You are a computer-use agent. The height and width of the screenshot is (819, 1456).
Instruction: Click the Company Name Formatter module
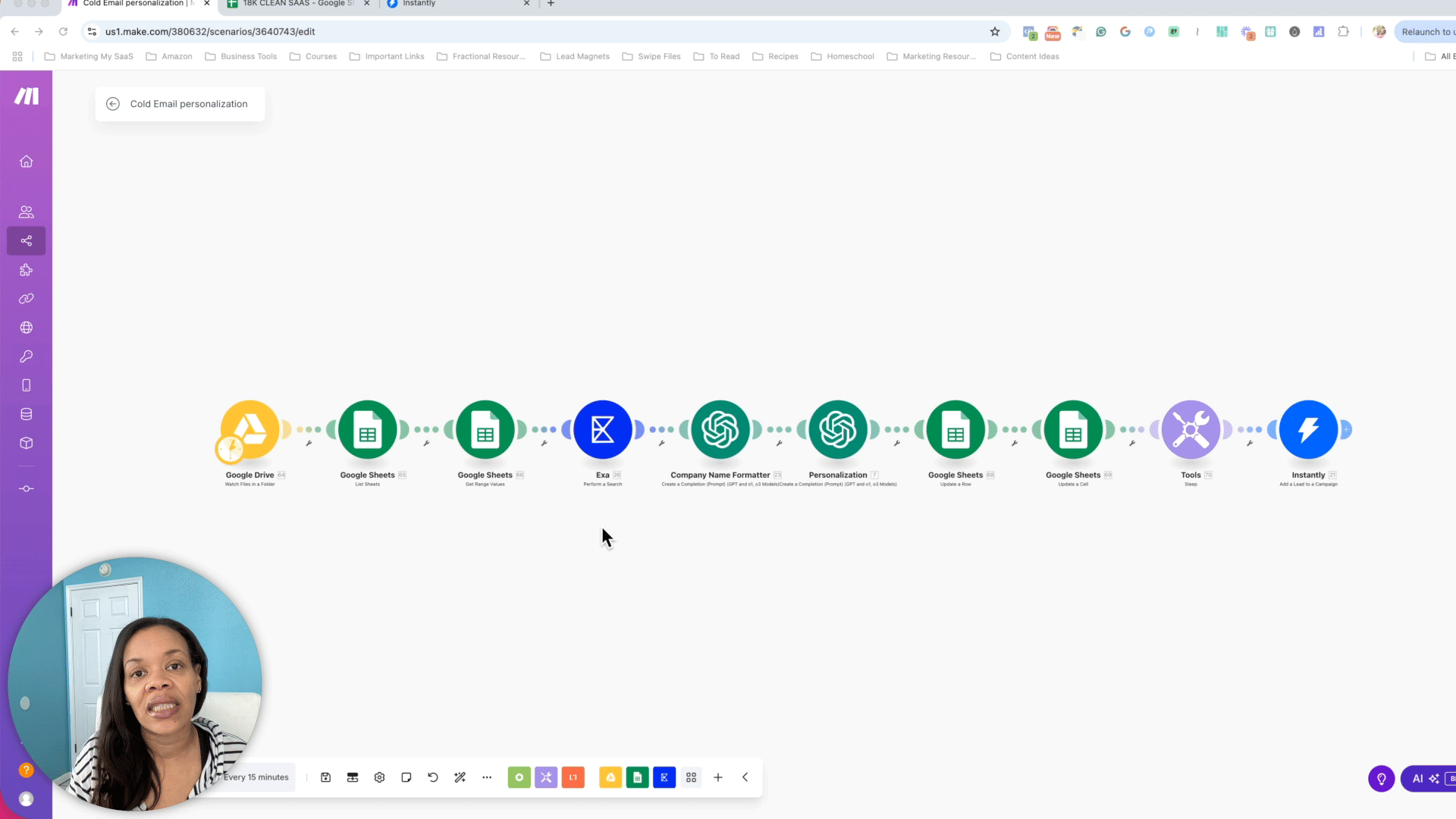coord(720,430)
